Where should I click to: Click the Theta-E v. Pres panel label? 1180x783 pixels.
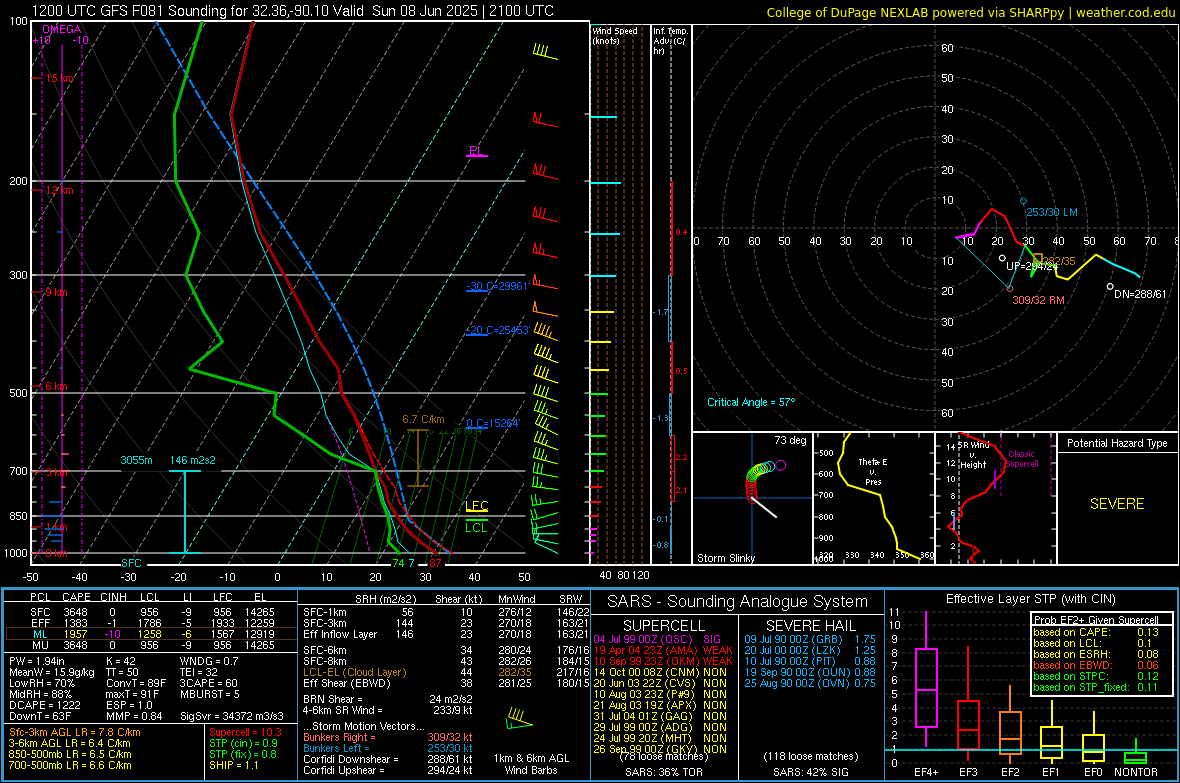(873, 471)
